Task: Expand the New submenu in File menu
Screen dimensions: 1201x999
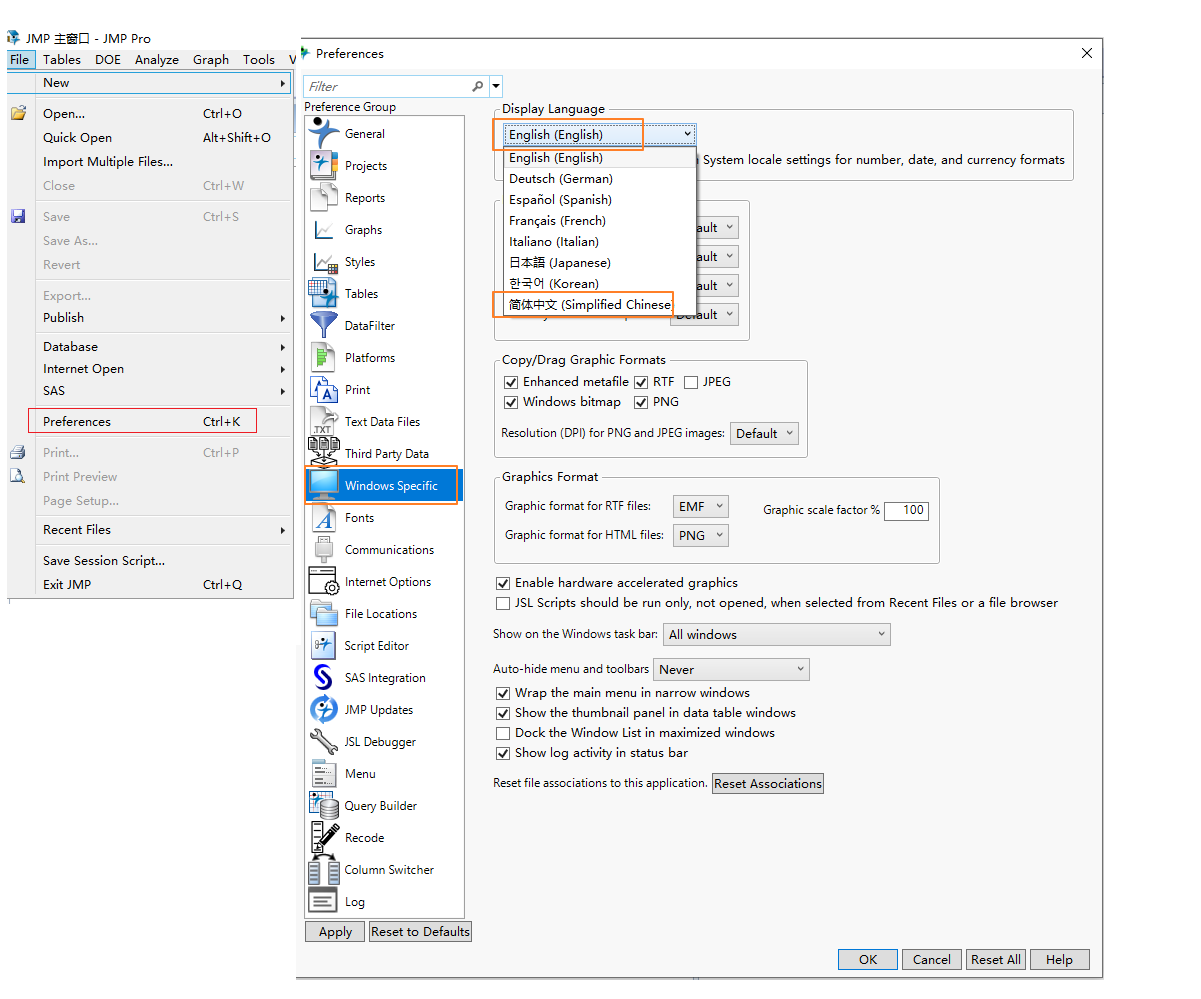Action: (164, 83)
